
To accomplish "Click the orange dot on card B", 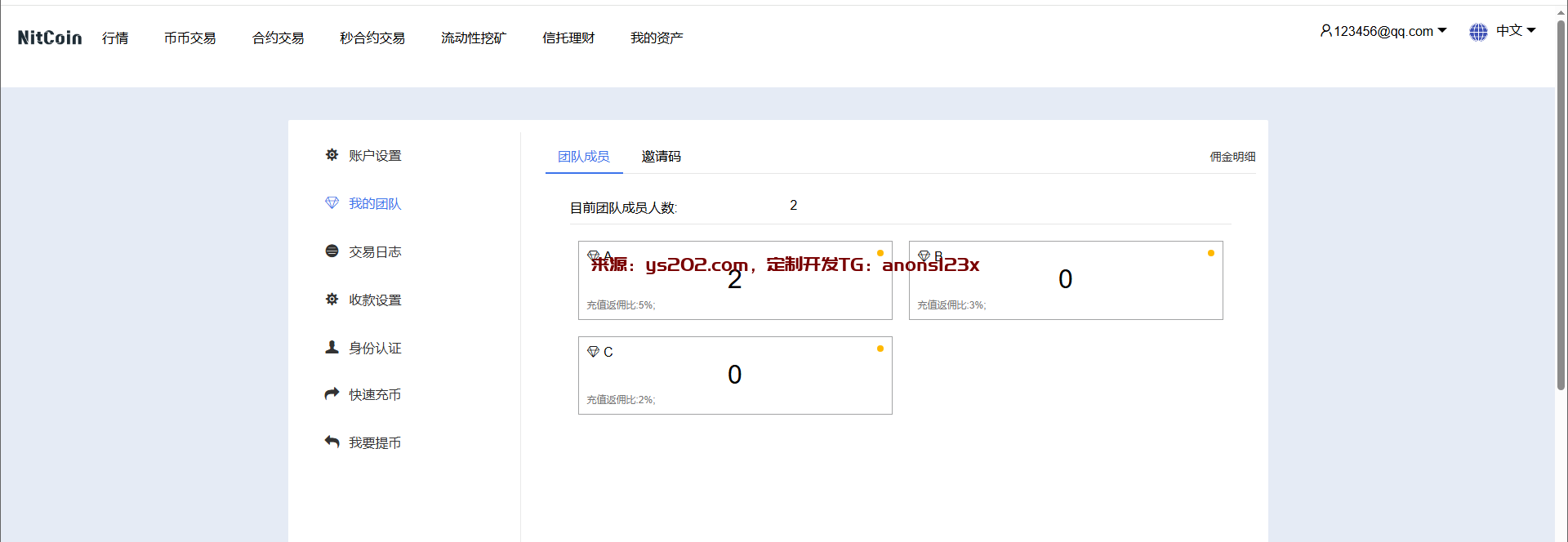I will point(1210,253).
